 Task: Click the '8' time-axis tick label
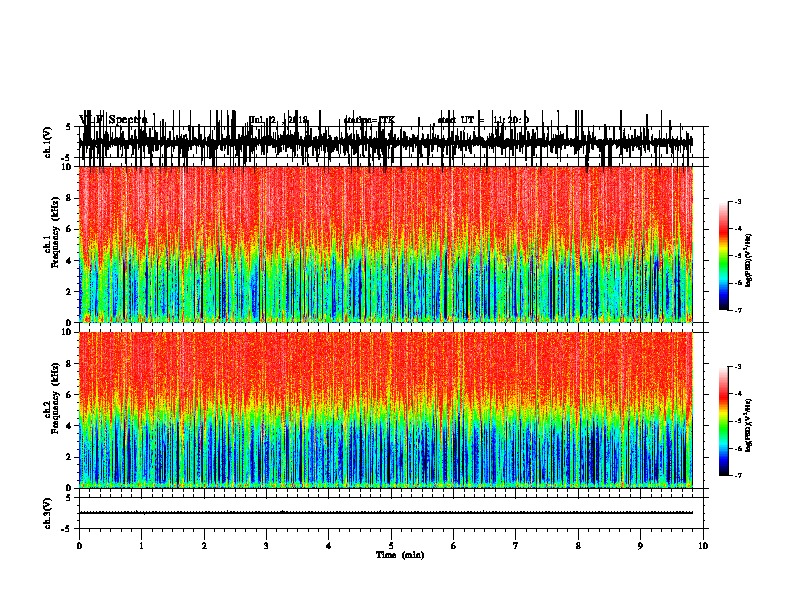pos(578,546)
